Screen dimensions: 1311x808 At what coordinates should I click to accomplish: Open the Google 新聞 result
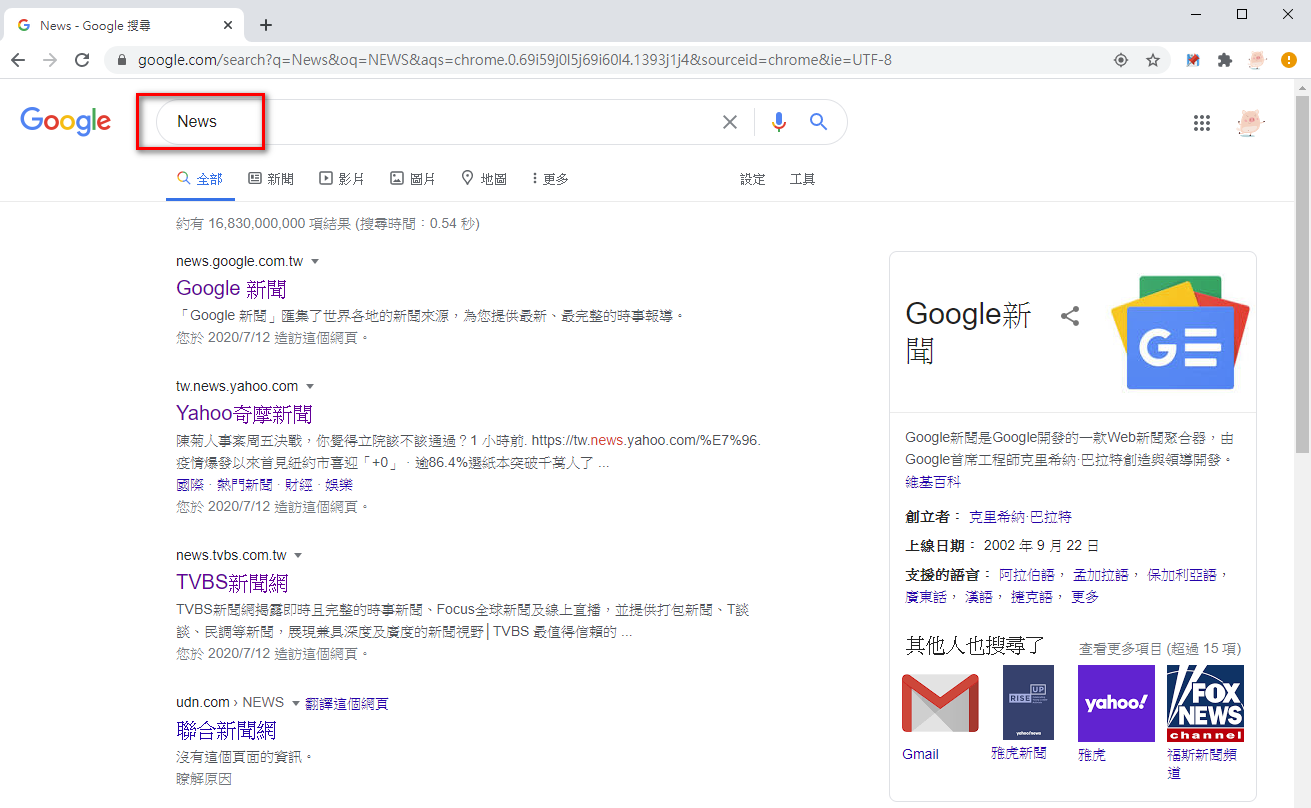click(231, 289)
